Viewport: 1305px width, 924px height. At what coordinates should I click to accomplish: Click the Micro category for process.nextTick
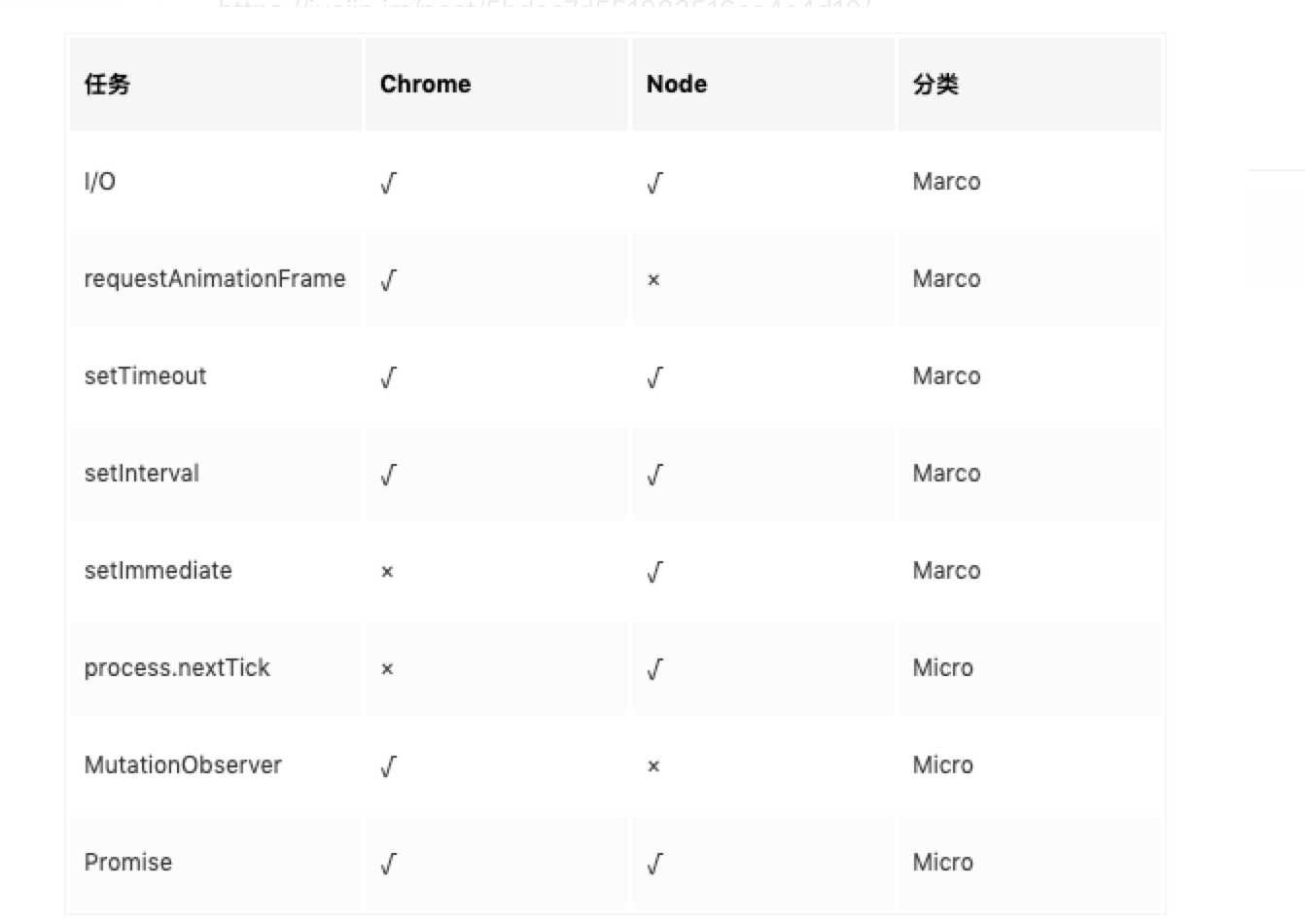(x=943, y=668)
